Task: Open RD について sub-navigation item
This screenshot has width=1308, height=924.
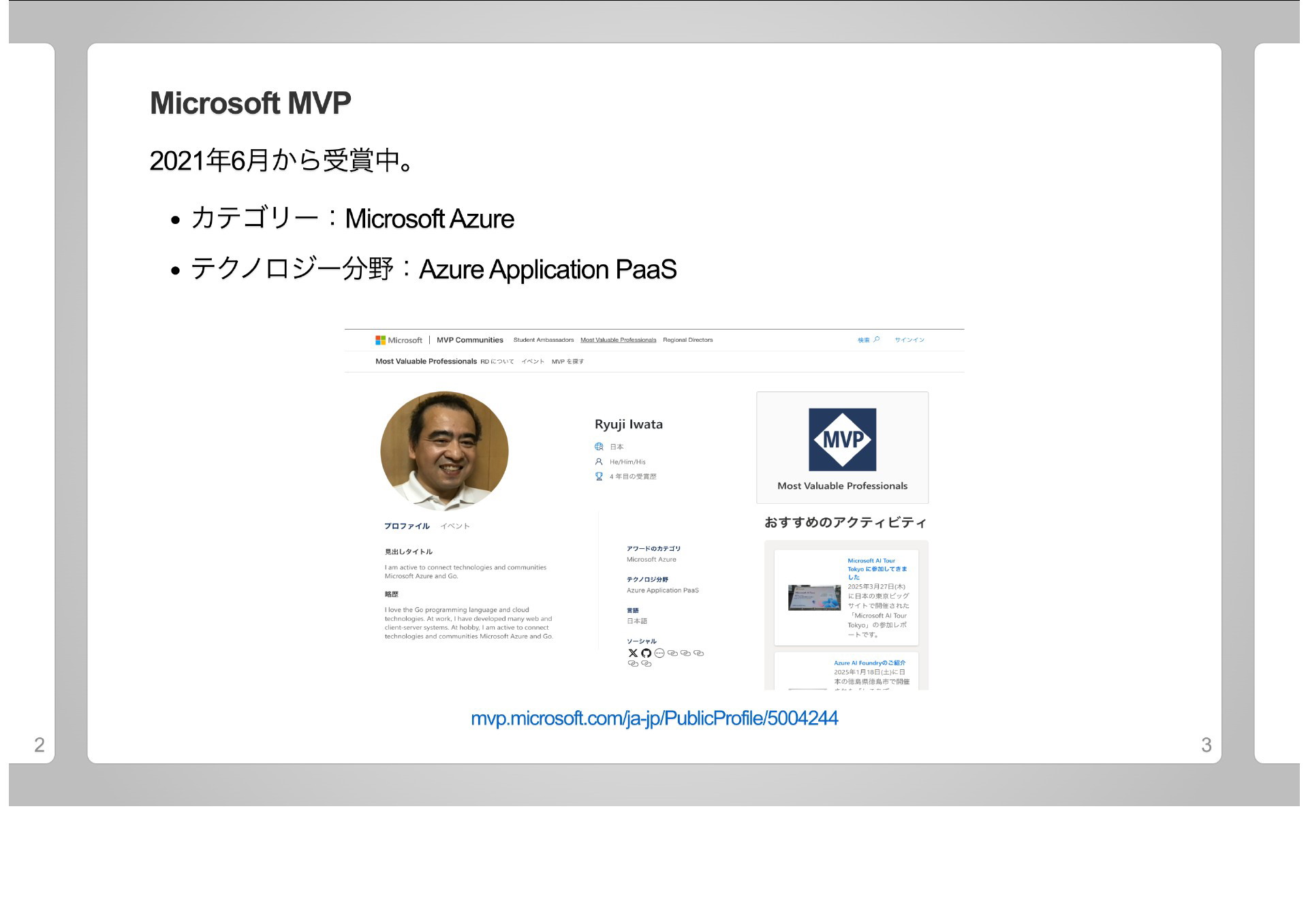Action: [x=497, y=362]
